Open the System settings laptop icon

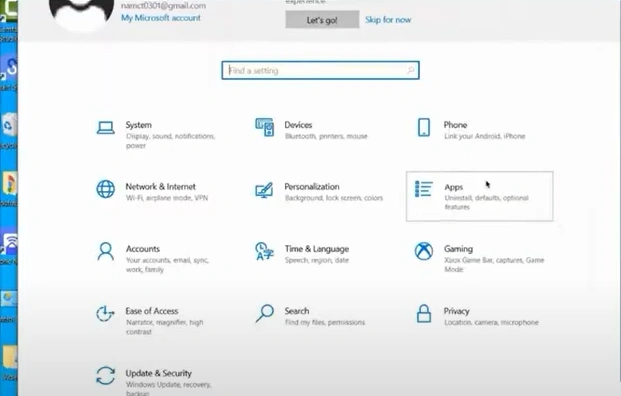point(105,128)
